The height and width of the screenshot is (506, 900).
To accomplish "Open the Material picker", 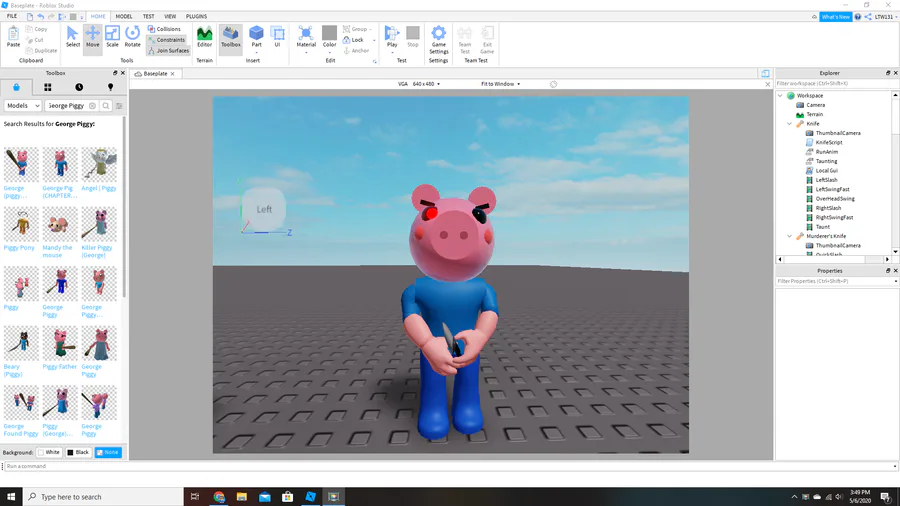I will (306, 39).
